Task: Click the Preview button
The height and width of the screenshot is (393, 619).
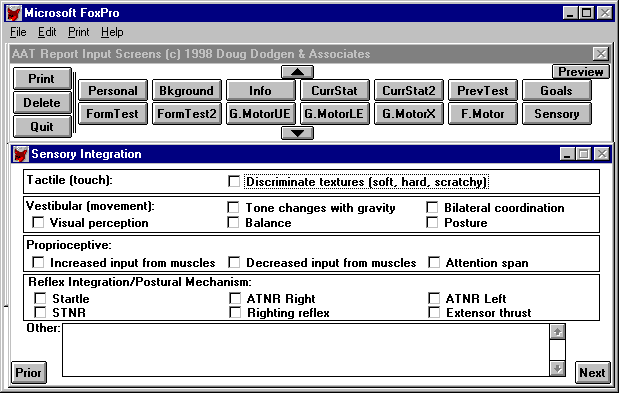Action: click(x=581, y=72)
